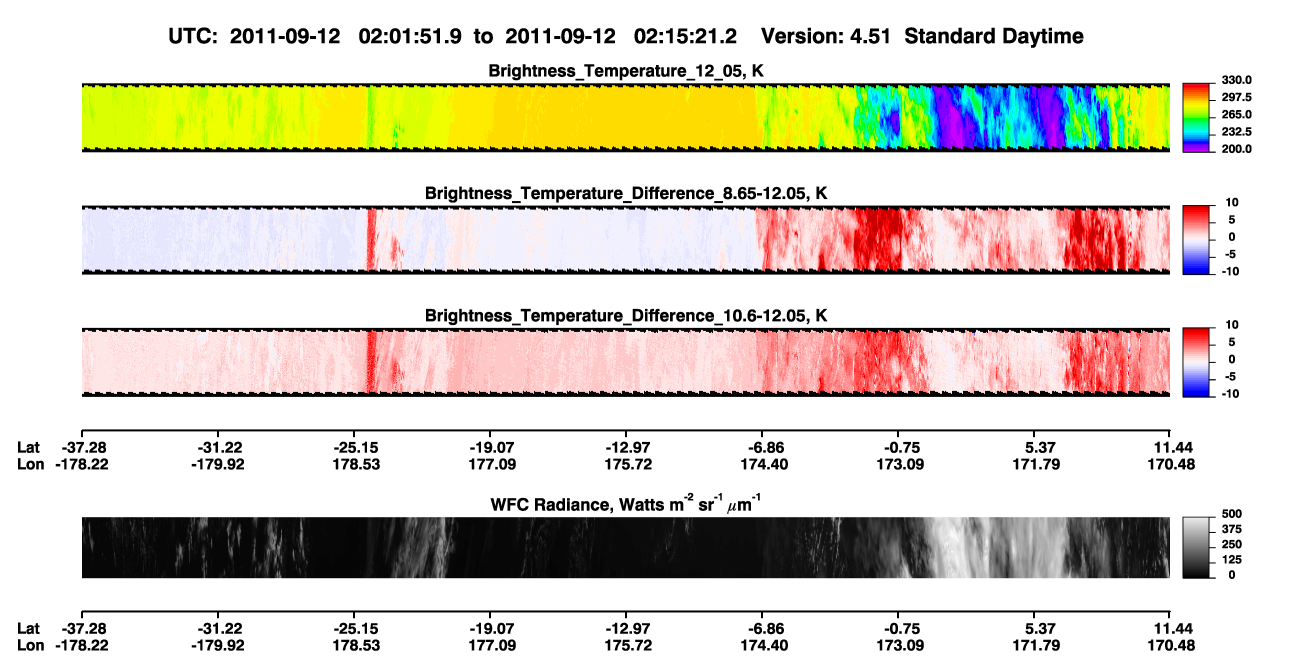Click the '174.40' longitude label on the upper axis
Image resolution: width=1300 pixels, height=667 pixels.
763,464
